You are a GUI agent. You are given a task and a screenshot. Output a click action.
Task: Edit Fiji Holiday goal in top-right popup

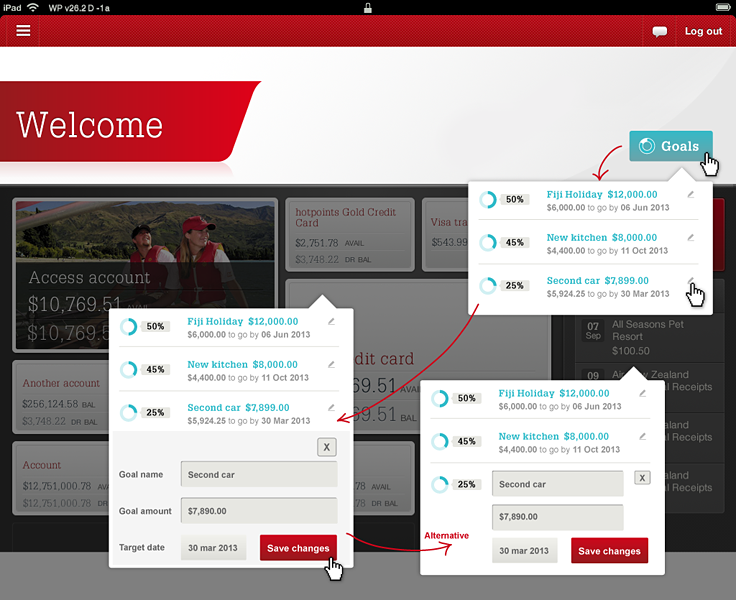pos(690,194)
